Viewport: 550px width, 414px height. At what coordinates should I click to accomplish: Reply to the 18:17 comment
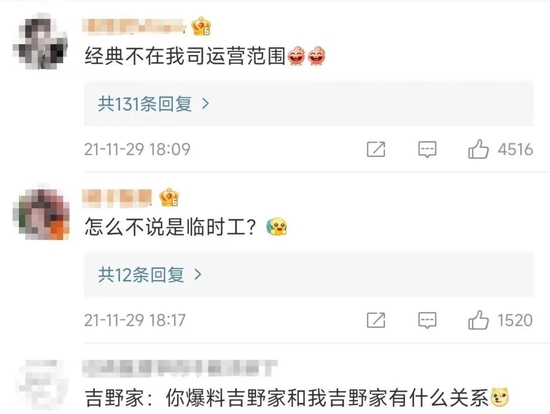[x=427, y=320]
